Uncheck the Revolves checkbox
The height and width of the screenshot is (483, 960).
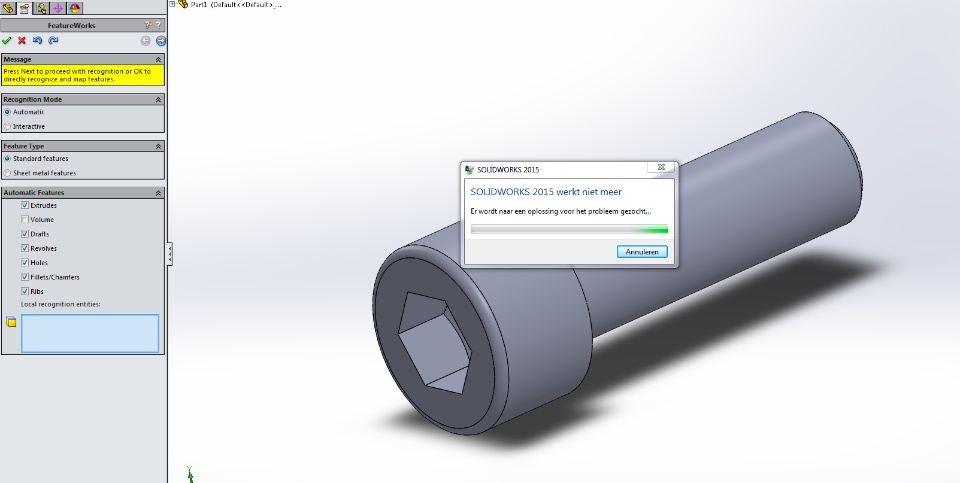(x=25, y=248)
